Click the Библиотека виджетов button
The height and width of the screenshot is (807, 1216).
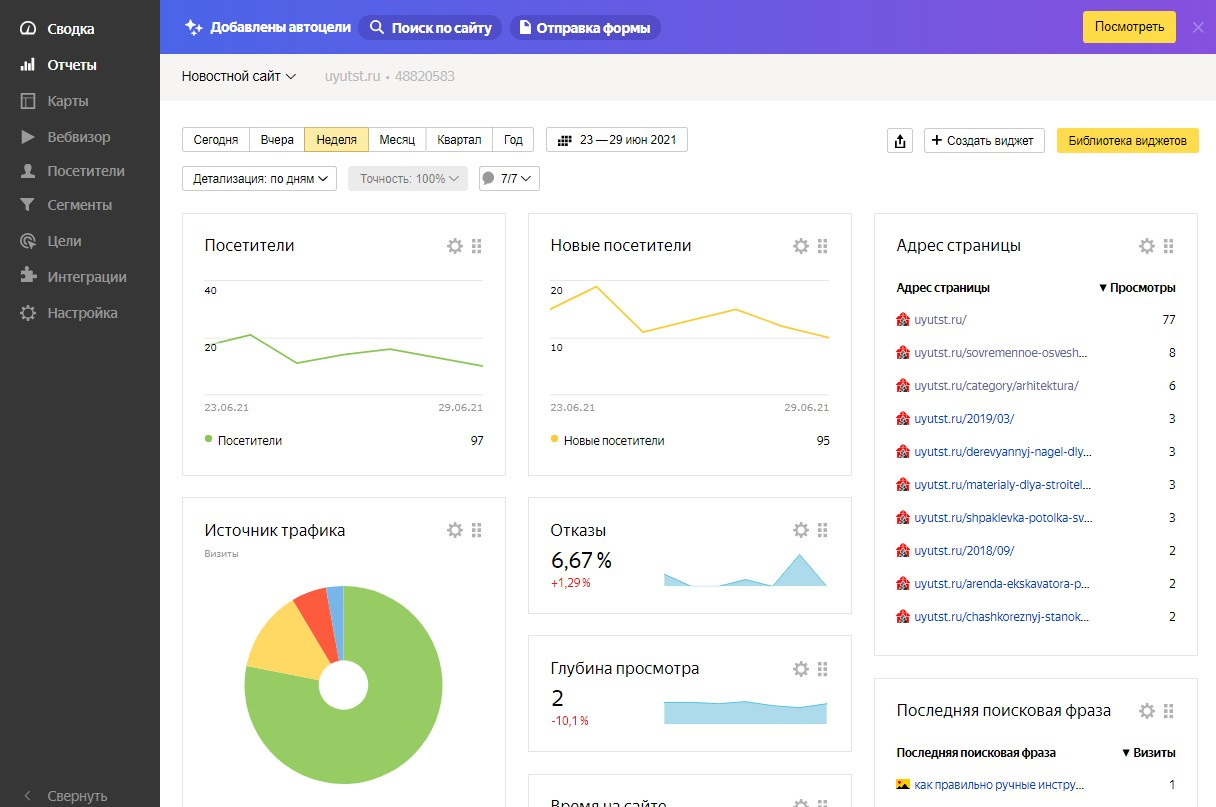pyautogui.click(x=1127, y=141)
